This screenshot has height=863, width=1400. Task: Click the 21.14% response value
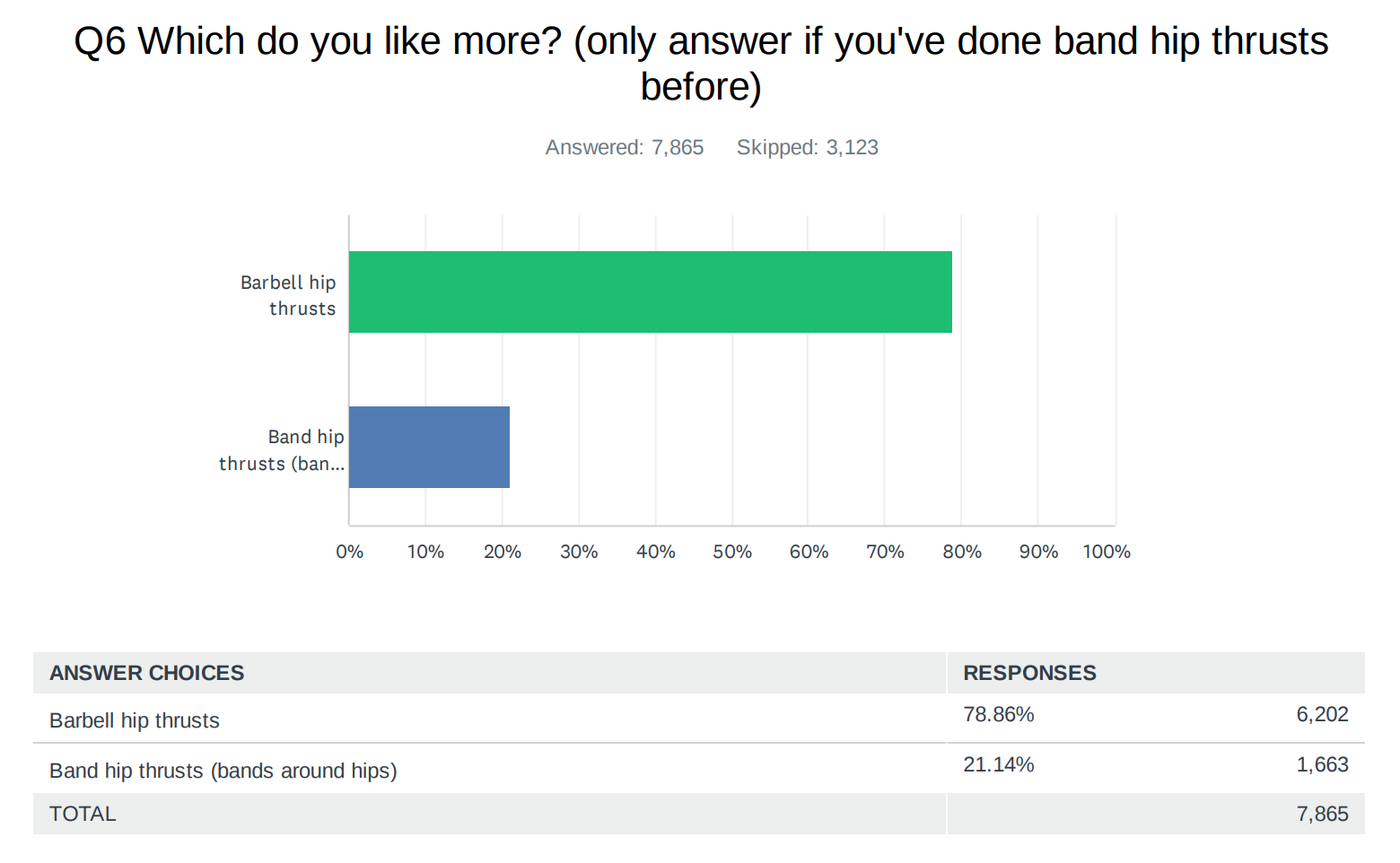[999, 764]
